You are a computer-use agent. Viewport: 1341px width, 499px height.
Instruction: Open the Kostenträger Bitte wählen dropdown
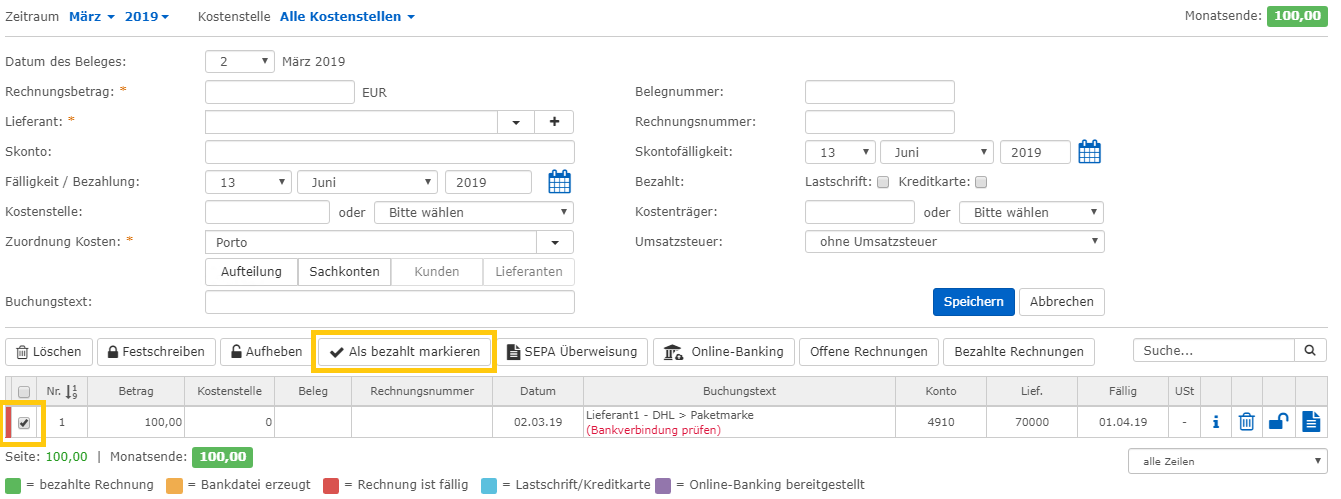point(1031,212)
